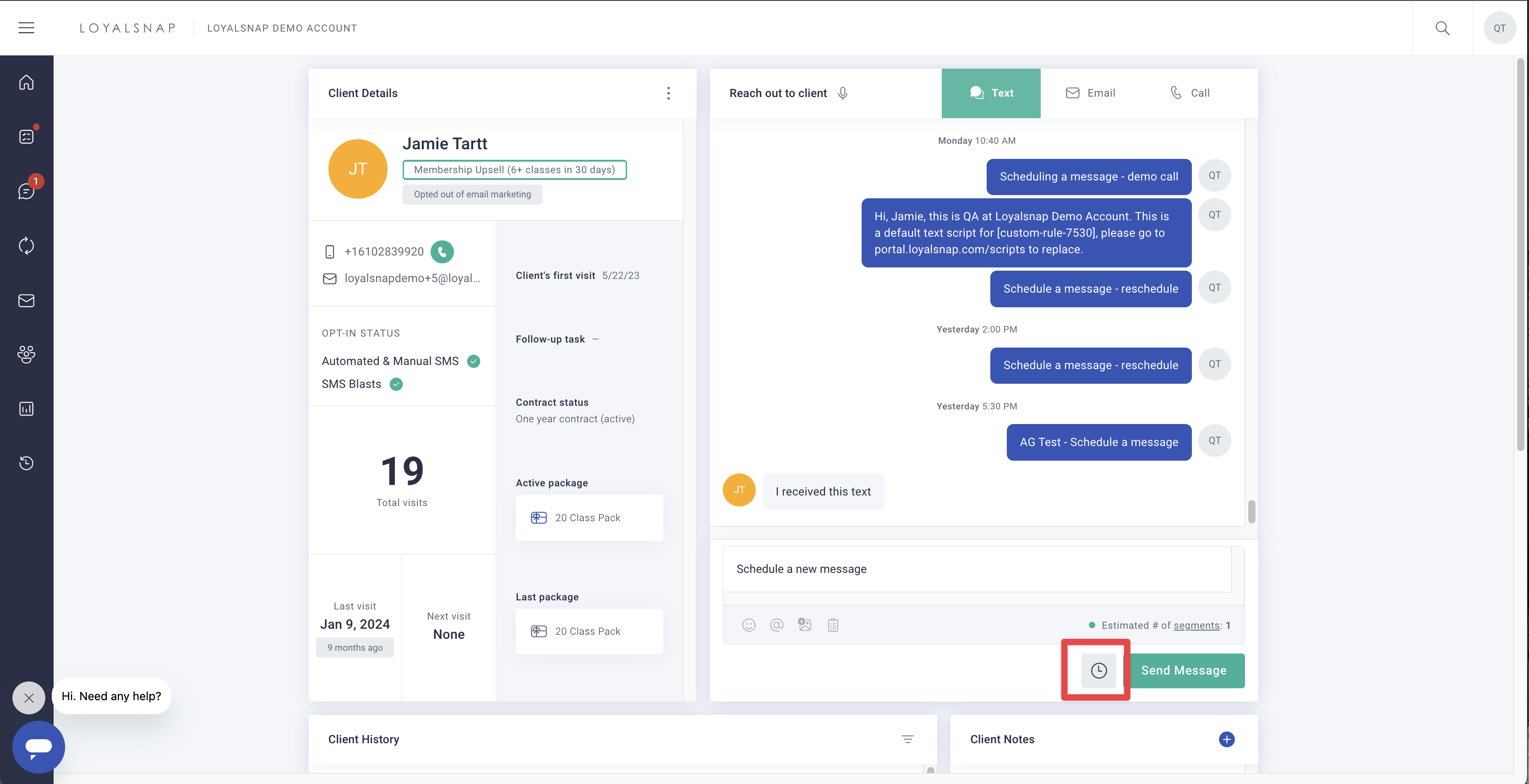The width and height of the screenshot is (1529, 784).
Task: Click the Automated & Manual SMS checkmark
Action: click(473, 361)
